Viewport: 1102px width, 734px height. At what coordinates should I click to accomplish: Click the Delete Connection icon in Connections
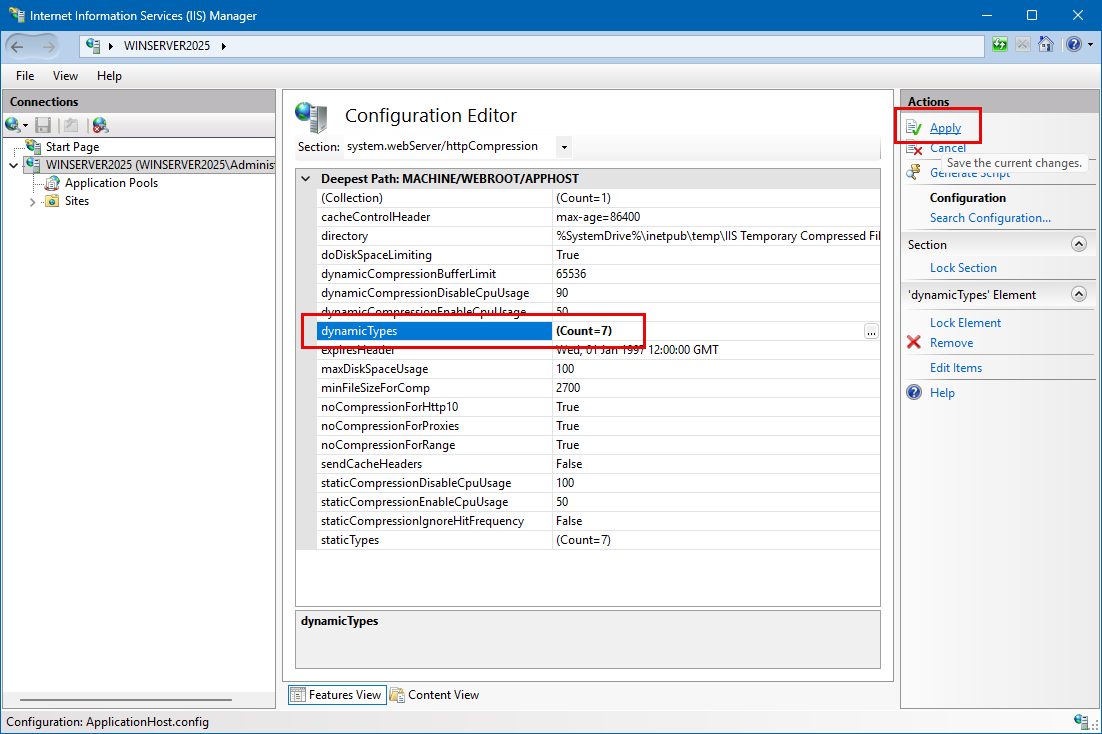[100, 125]
